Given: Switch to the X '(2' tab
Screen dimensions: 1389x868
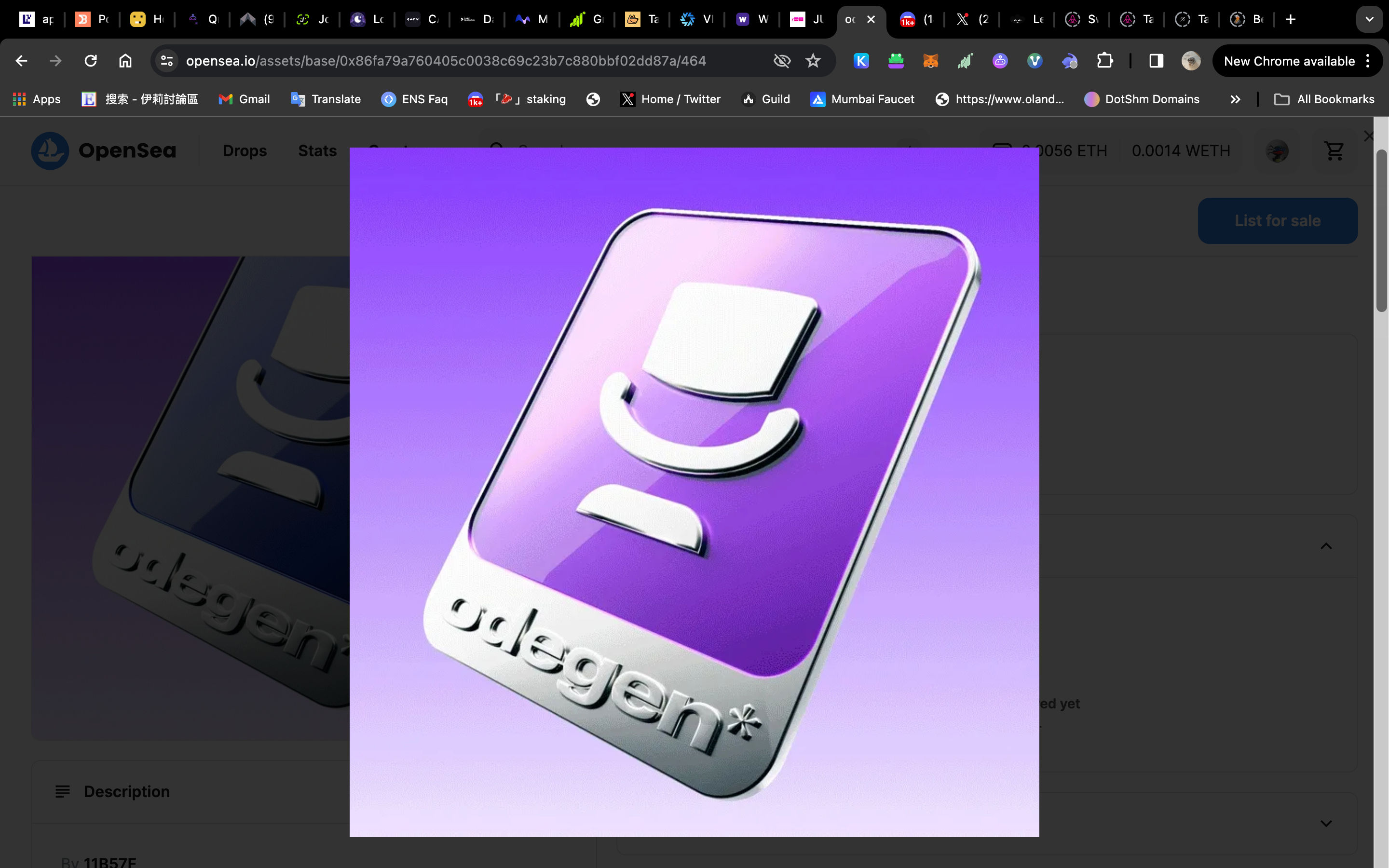Looking at the screenshot, I should click(x=972, y=19).
